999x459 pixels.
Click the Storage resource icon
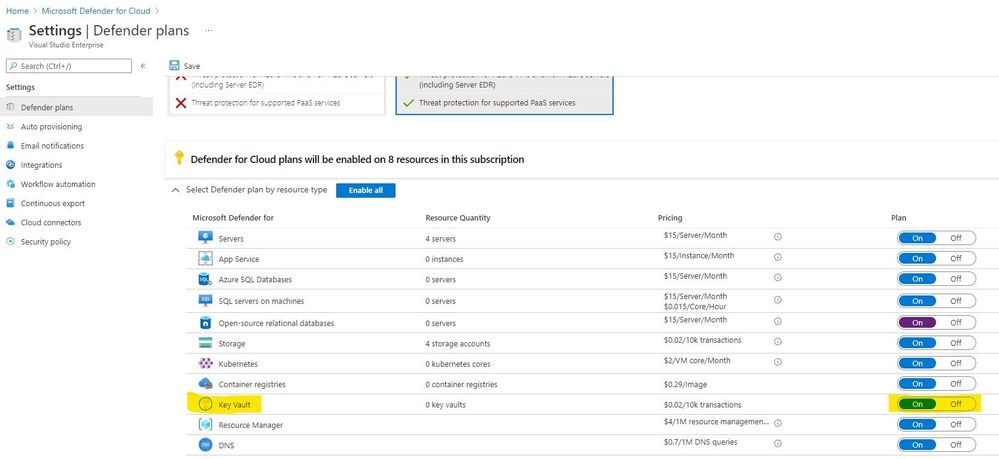pos(205,343)
